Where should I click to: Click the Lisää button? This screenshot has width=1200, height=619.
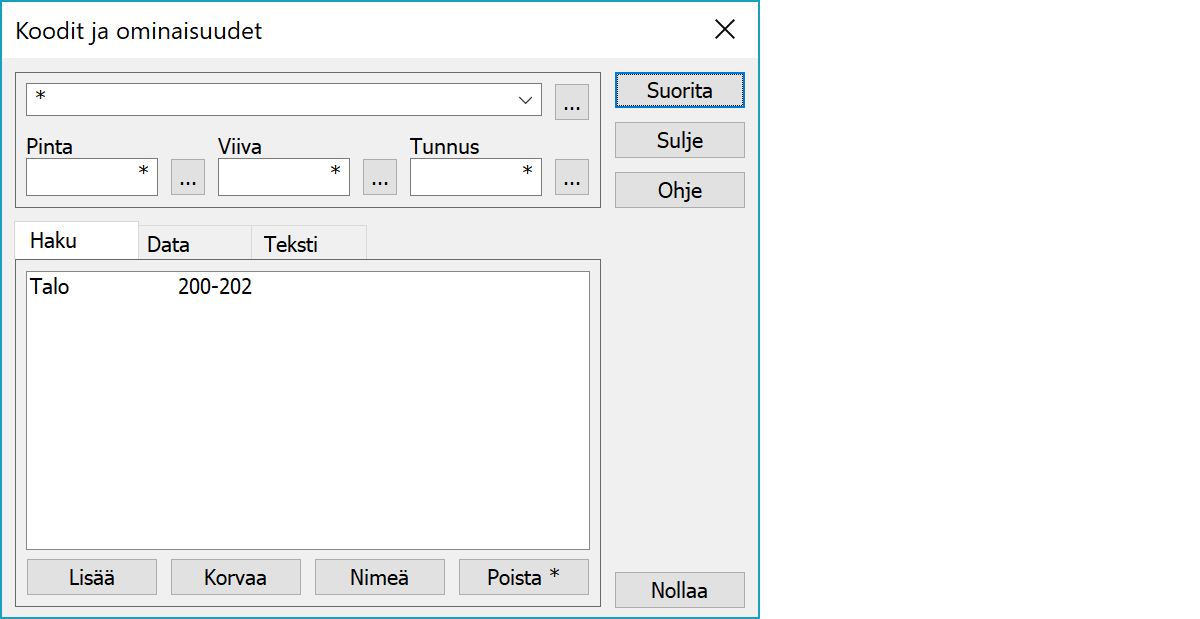coord(92,577)
